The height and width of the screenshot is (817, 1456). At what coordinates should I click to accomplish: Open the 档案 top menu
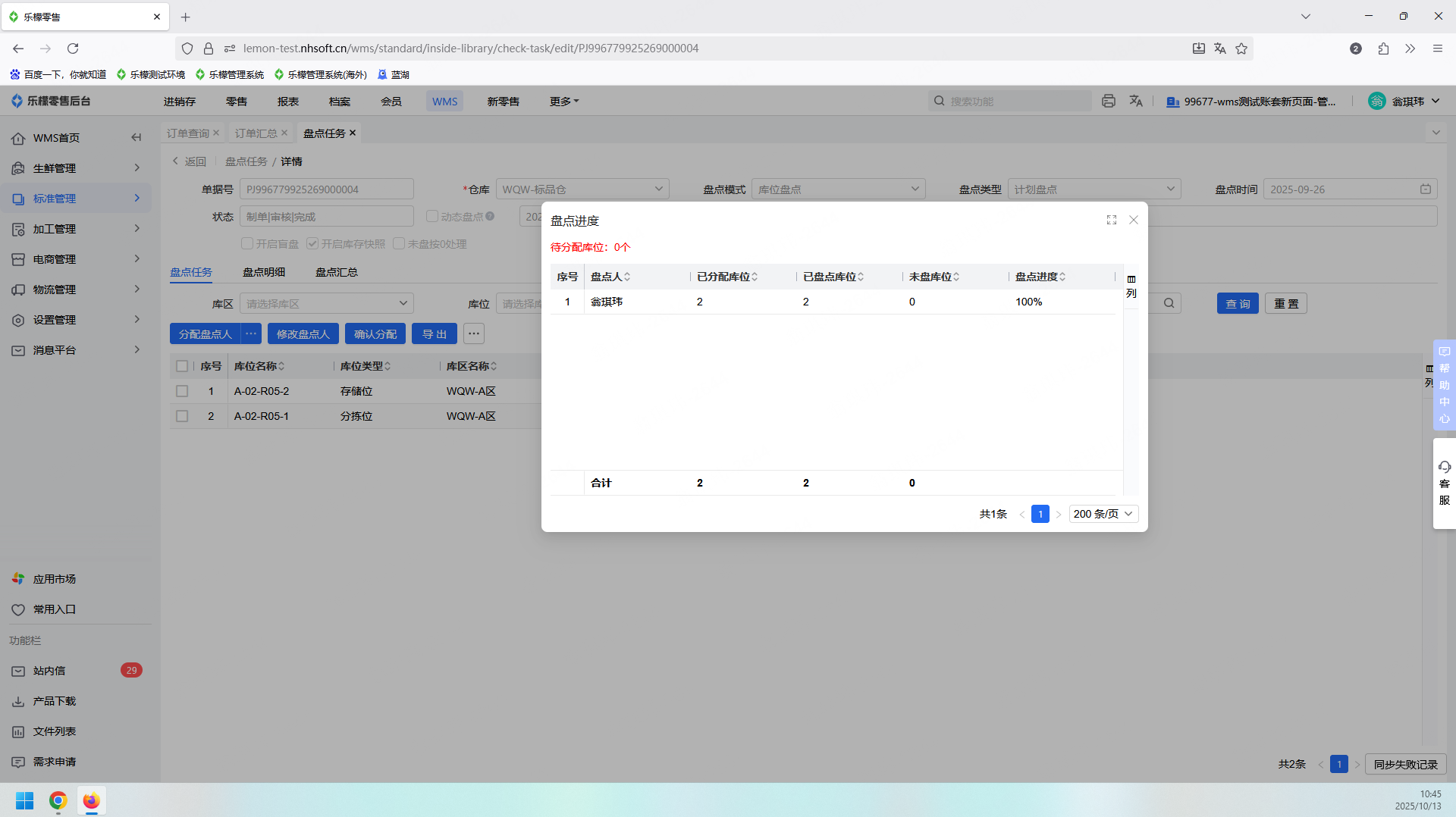(x=340, y=102)
